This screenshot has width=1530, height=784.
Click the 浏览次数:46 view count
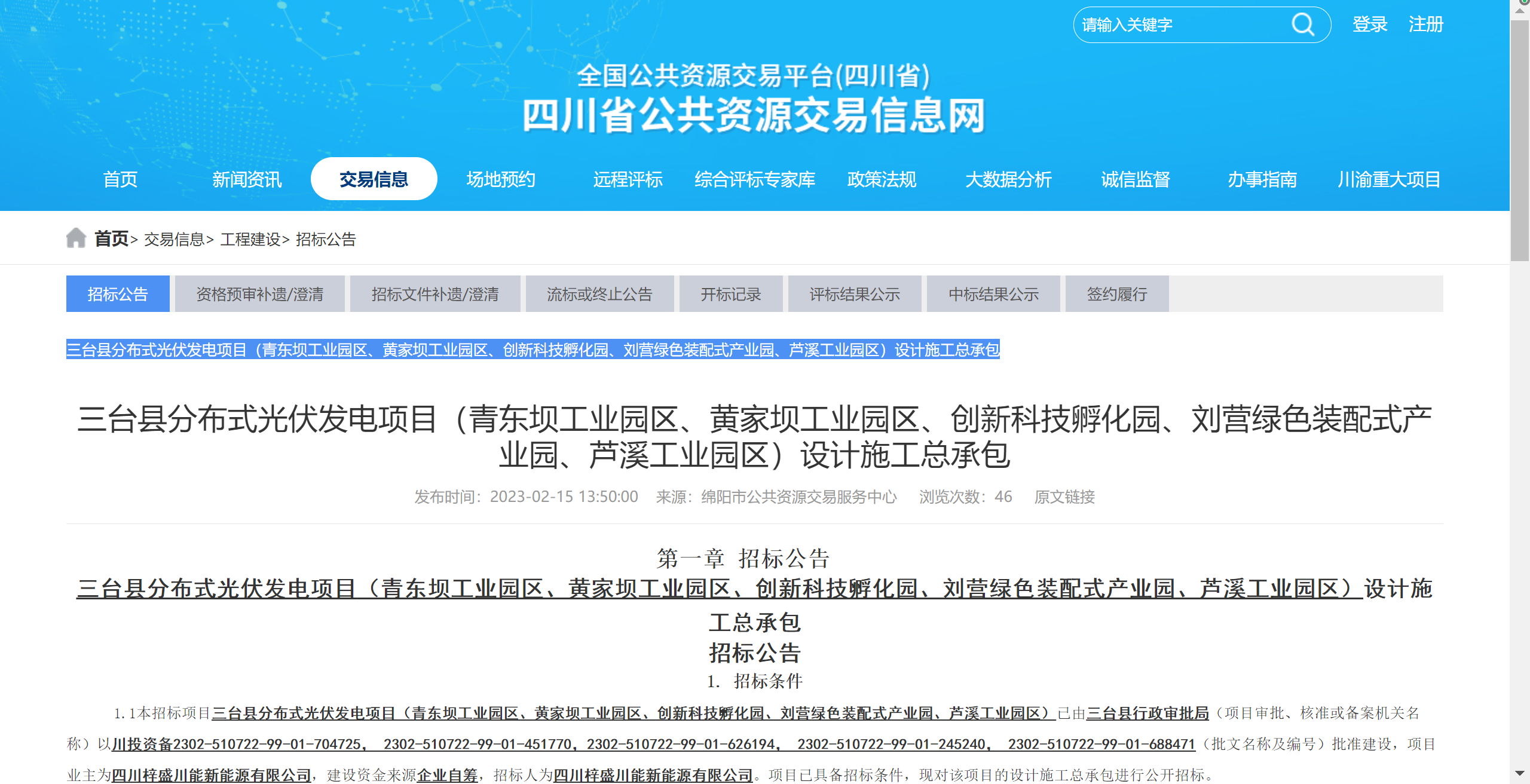[965, 497]
